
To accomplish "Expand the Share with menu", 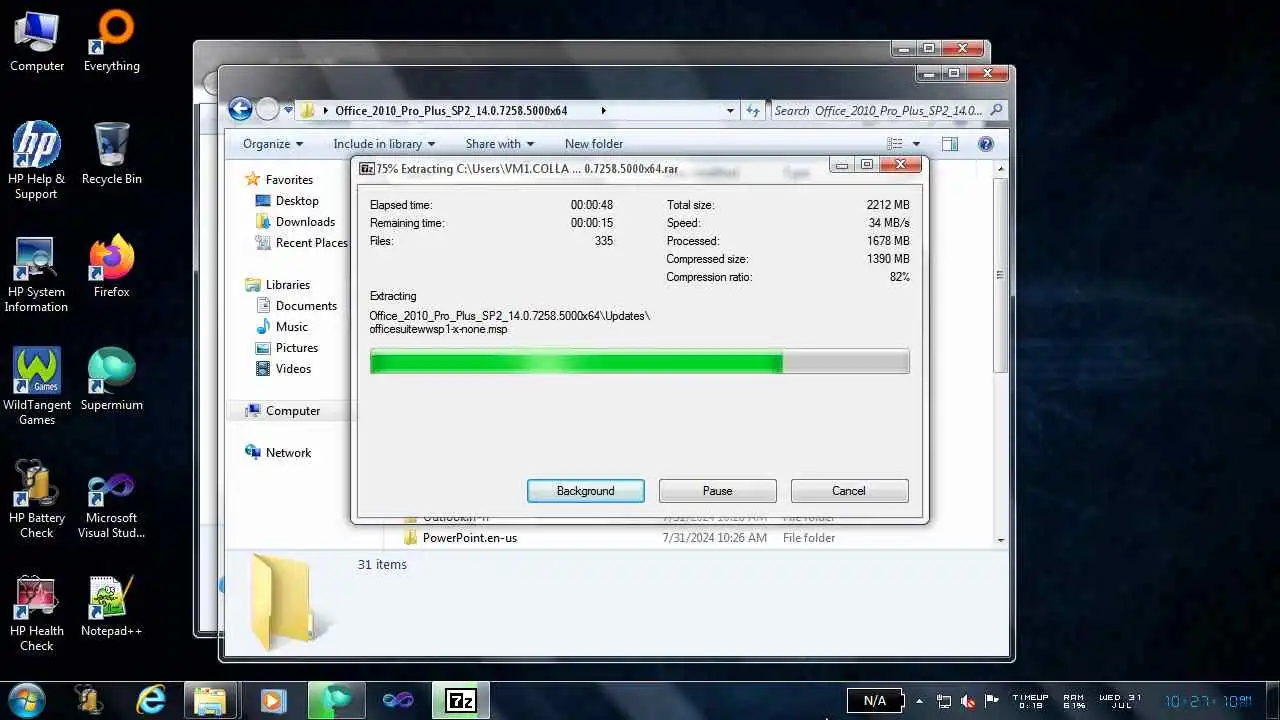I will (499, 144).
